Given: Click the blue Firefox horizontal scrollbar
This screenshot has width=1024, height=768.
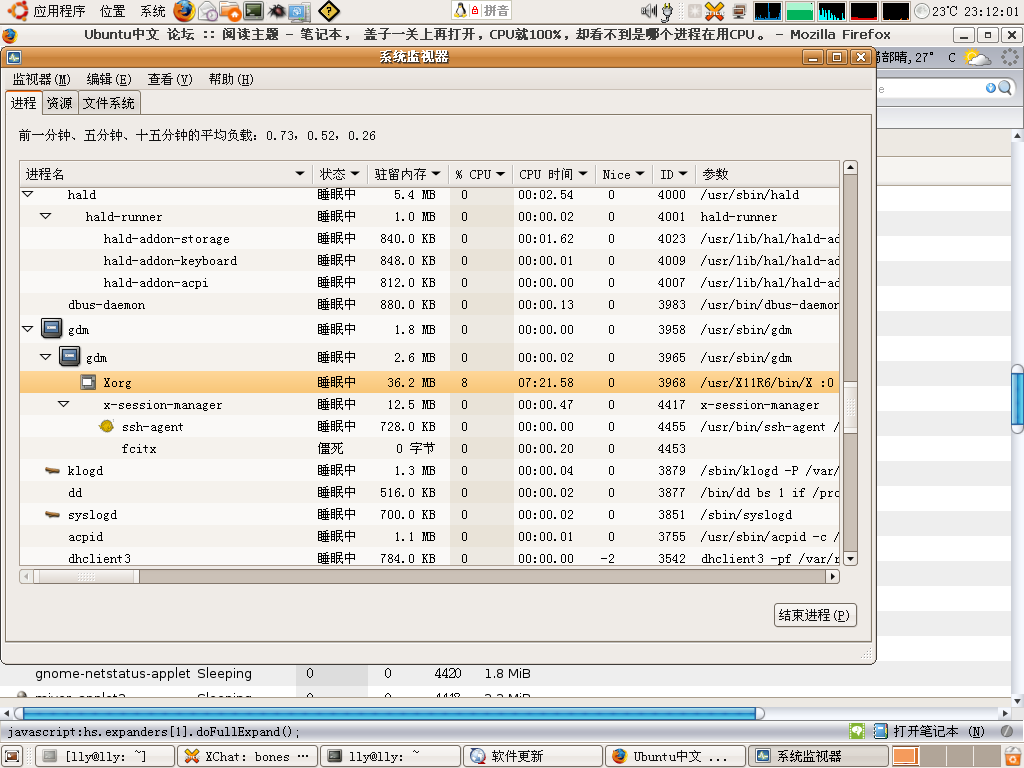Looking at the screenshot, I should pos(389,713).
